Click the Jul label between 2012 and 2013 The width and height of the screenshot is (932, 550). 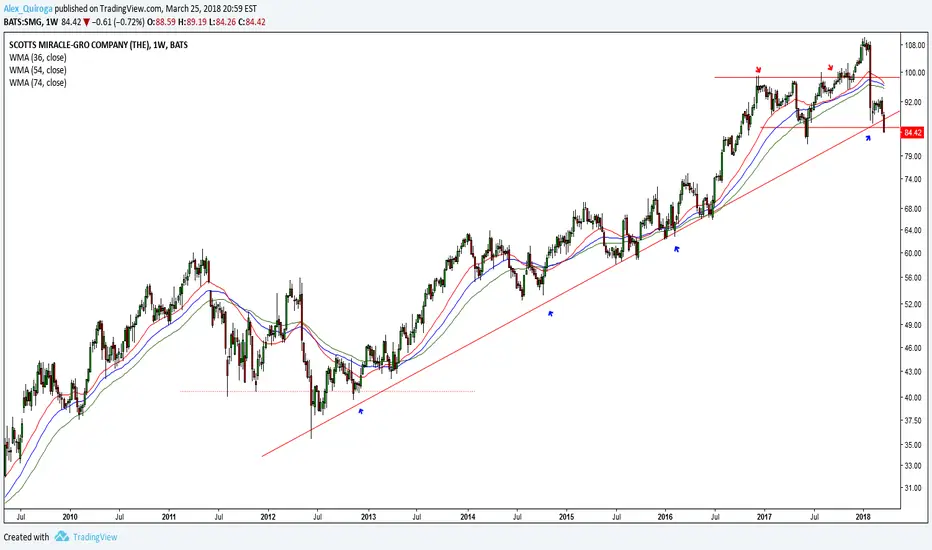318,517
